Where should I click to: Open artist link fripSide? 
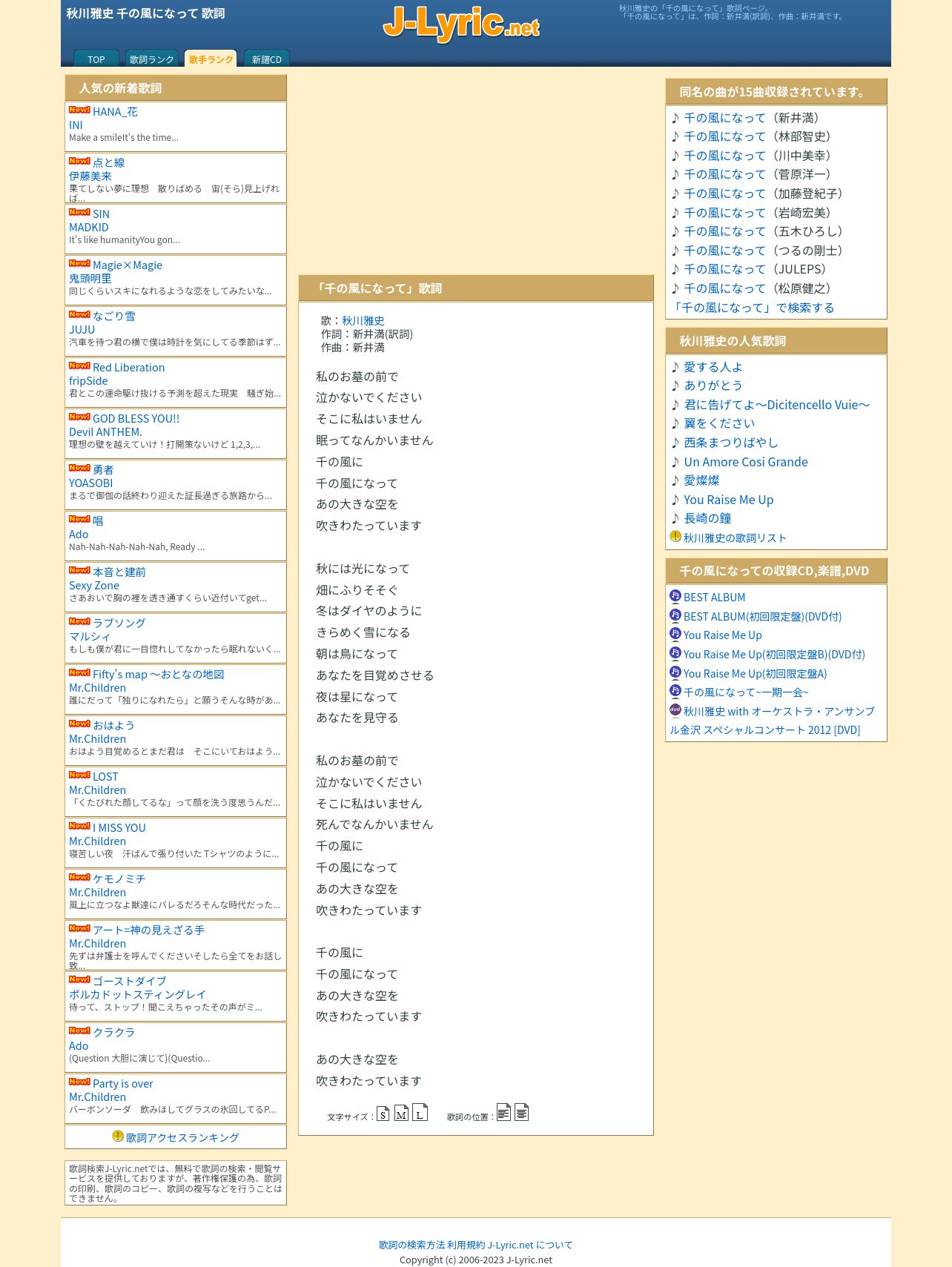[x=88, y=381]
